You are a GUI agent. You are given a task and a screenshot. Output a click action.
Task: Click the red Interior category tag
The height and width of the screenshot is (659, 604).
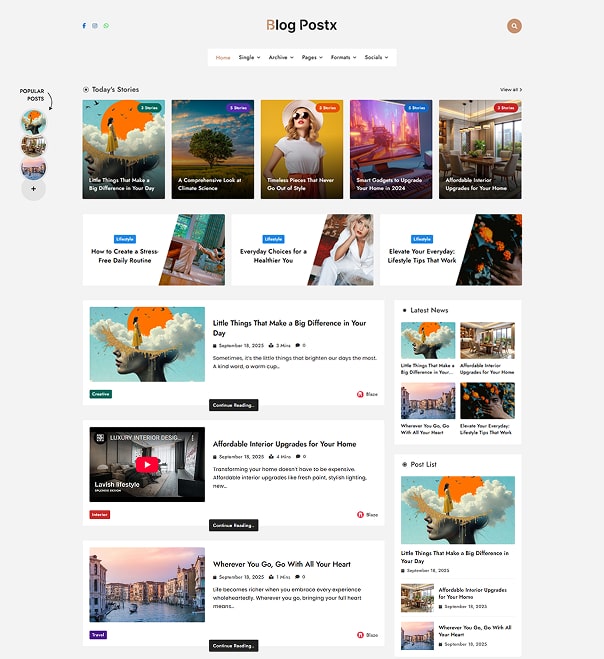tap(100, 514)
